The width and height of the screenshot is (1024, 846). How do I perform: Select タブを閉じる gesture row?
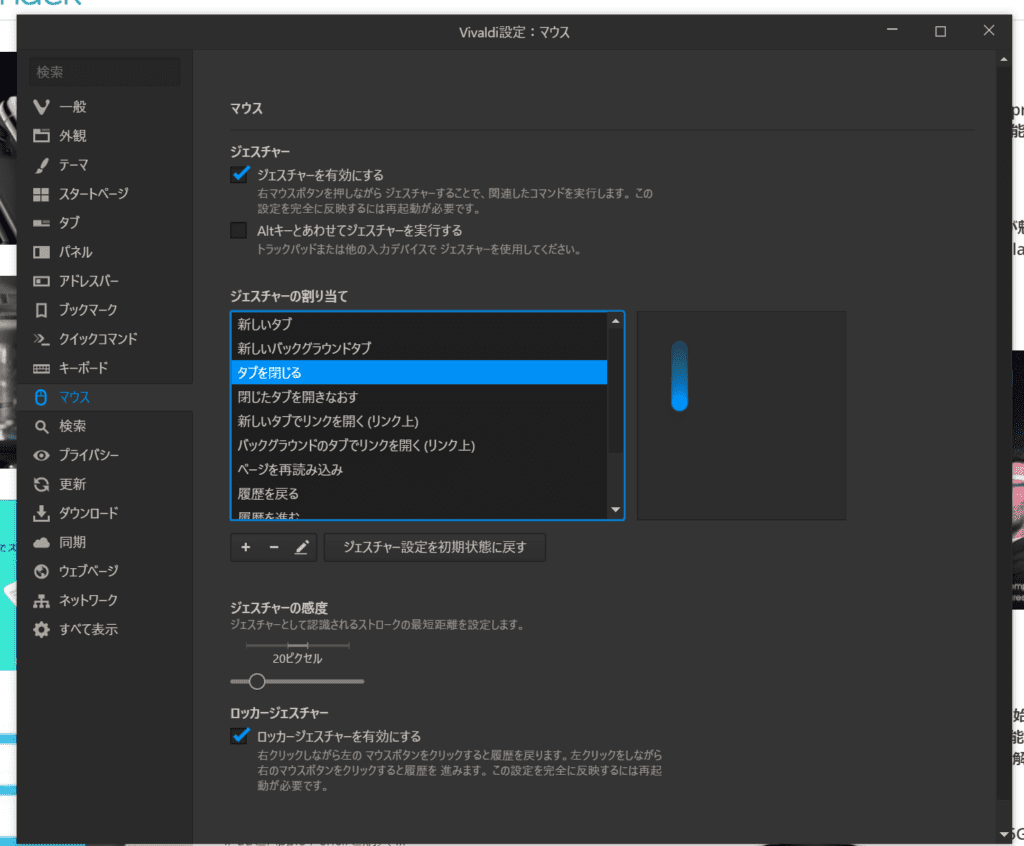419,372
